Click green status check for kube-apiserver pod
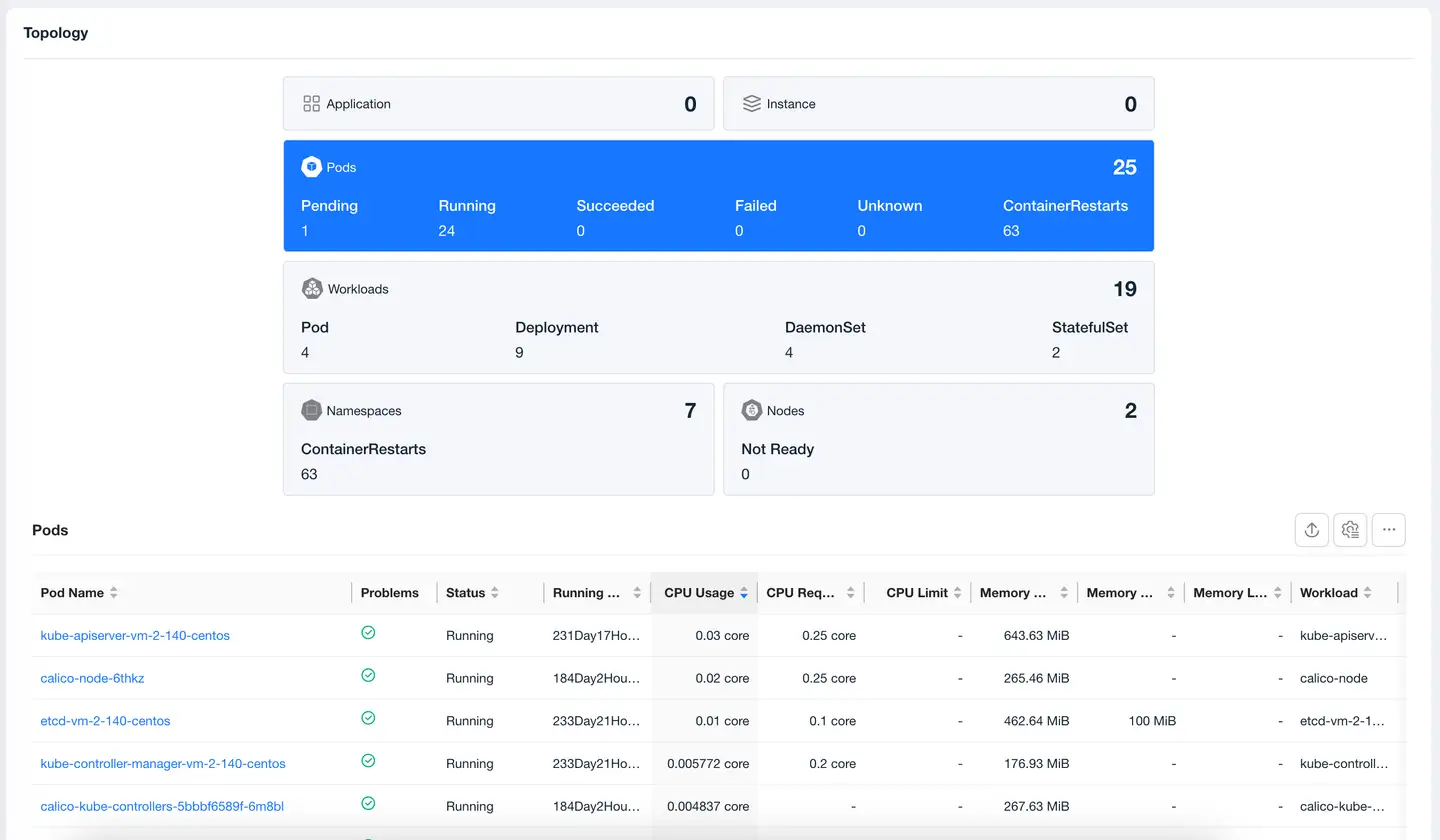Viewport: 1440px width, 840px height. click(368, 633)
